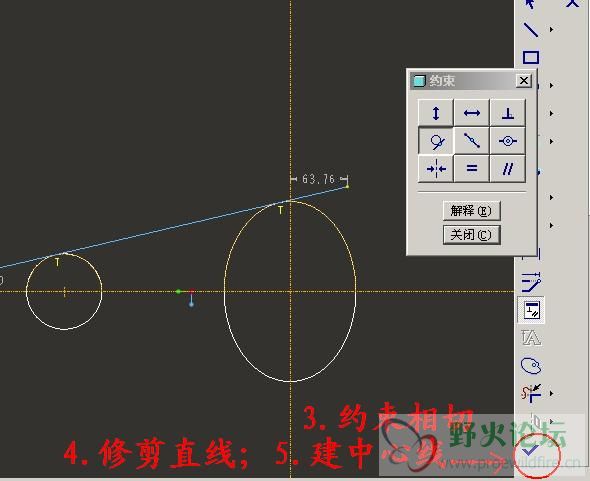
Task: Choose the perpendicular constraint icon
Action: (x=508, y=113)
